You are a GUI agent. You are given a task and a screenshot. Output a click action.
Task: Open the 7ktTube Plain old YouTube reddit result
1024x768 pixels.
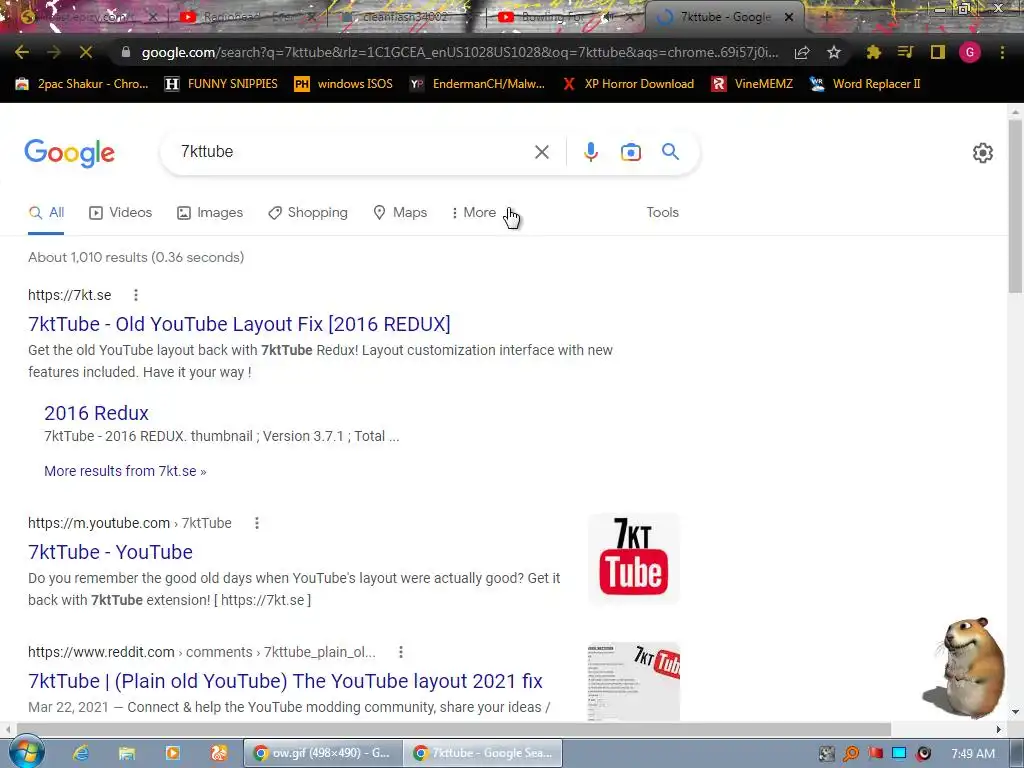(x=285, y=681)
